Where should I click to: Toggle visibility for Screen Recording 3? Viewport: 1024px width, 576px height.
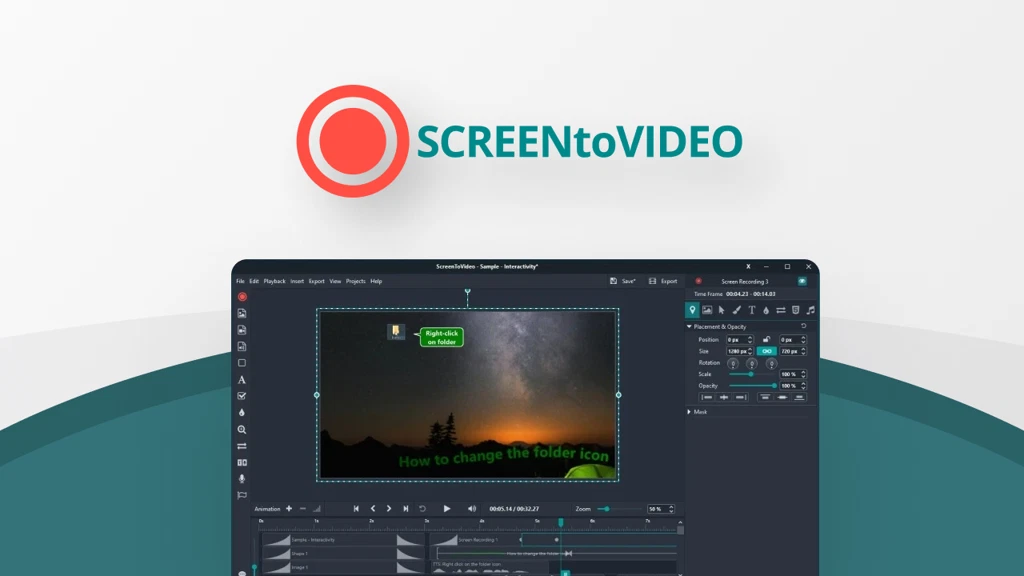tap(801, 281)
